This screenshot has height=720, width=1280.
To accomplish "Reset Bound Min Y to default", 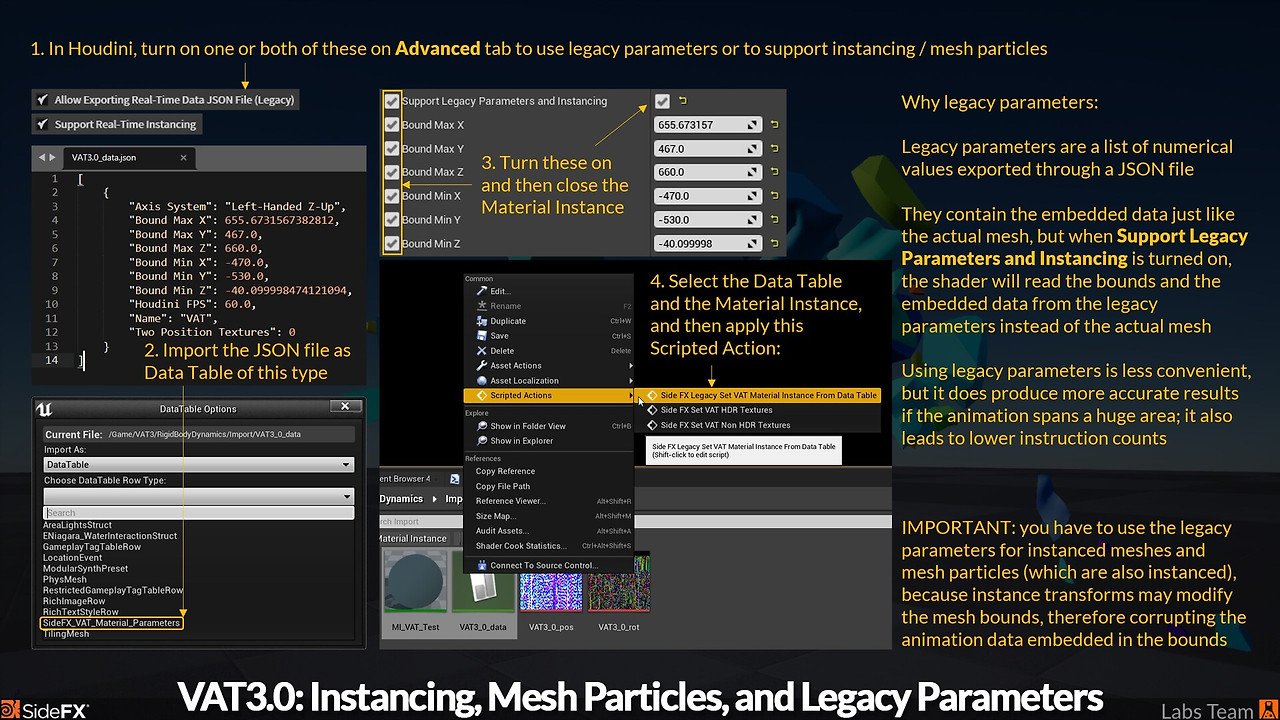I will click(x=773, y=220).
